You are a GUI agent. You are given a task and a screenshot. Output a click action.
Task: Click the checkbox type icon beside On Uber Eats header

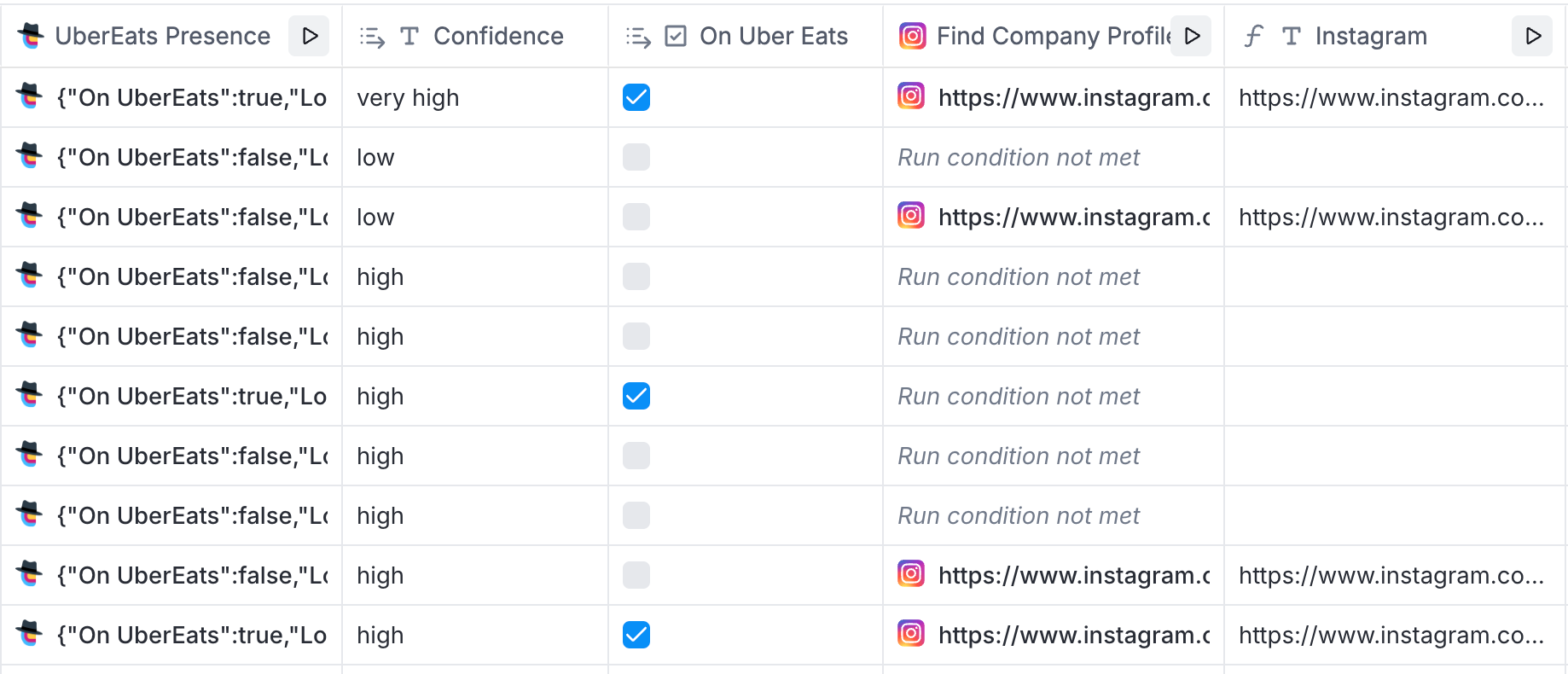coord(676,36)
